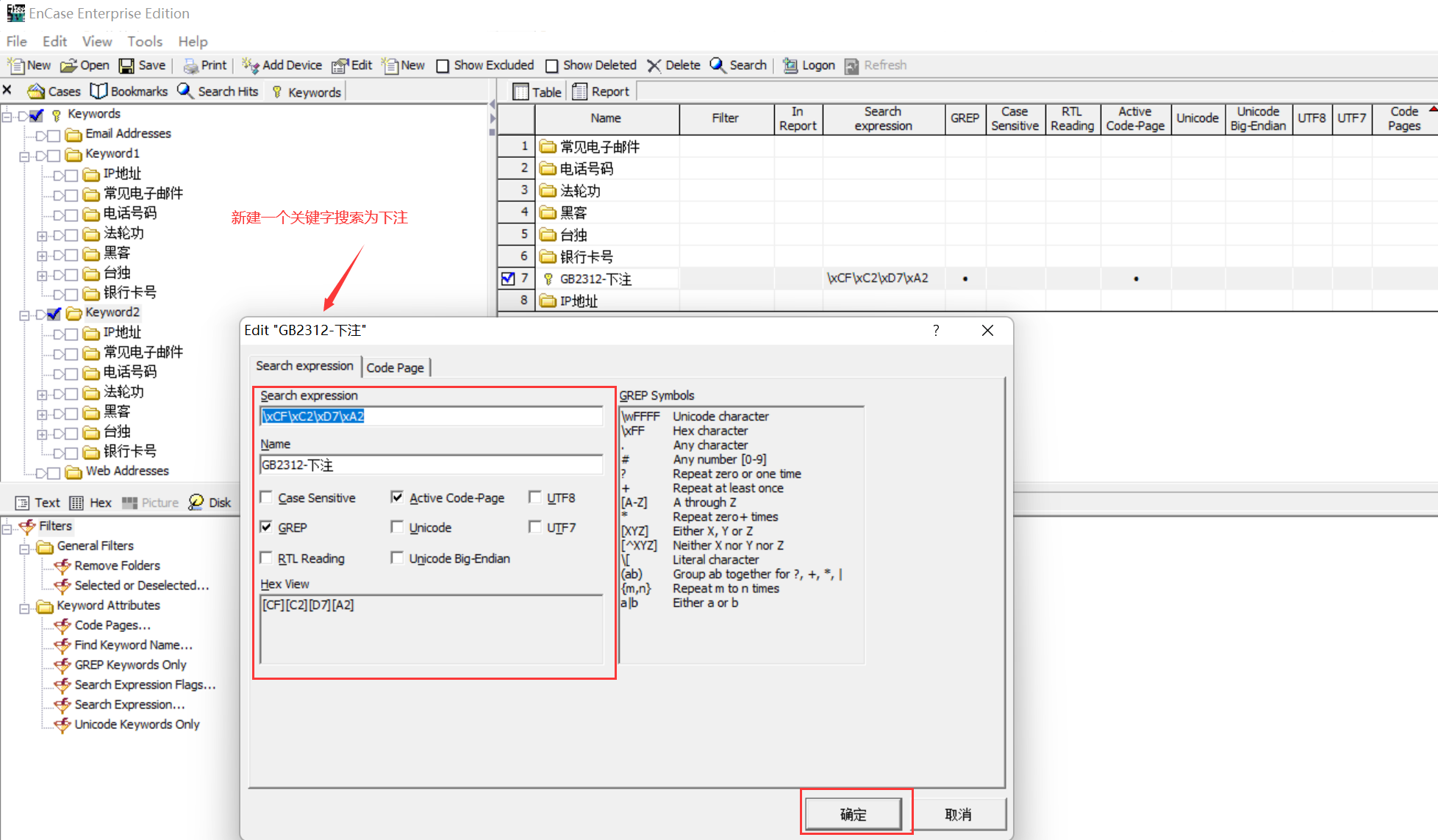This screenshot has width=1438, height=840.
Task: Select the Web Addresses folder
Action: pyautogui.click(x=127, y=471)
